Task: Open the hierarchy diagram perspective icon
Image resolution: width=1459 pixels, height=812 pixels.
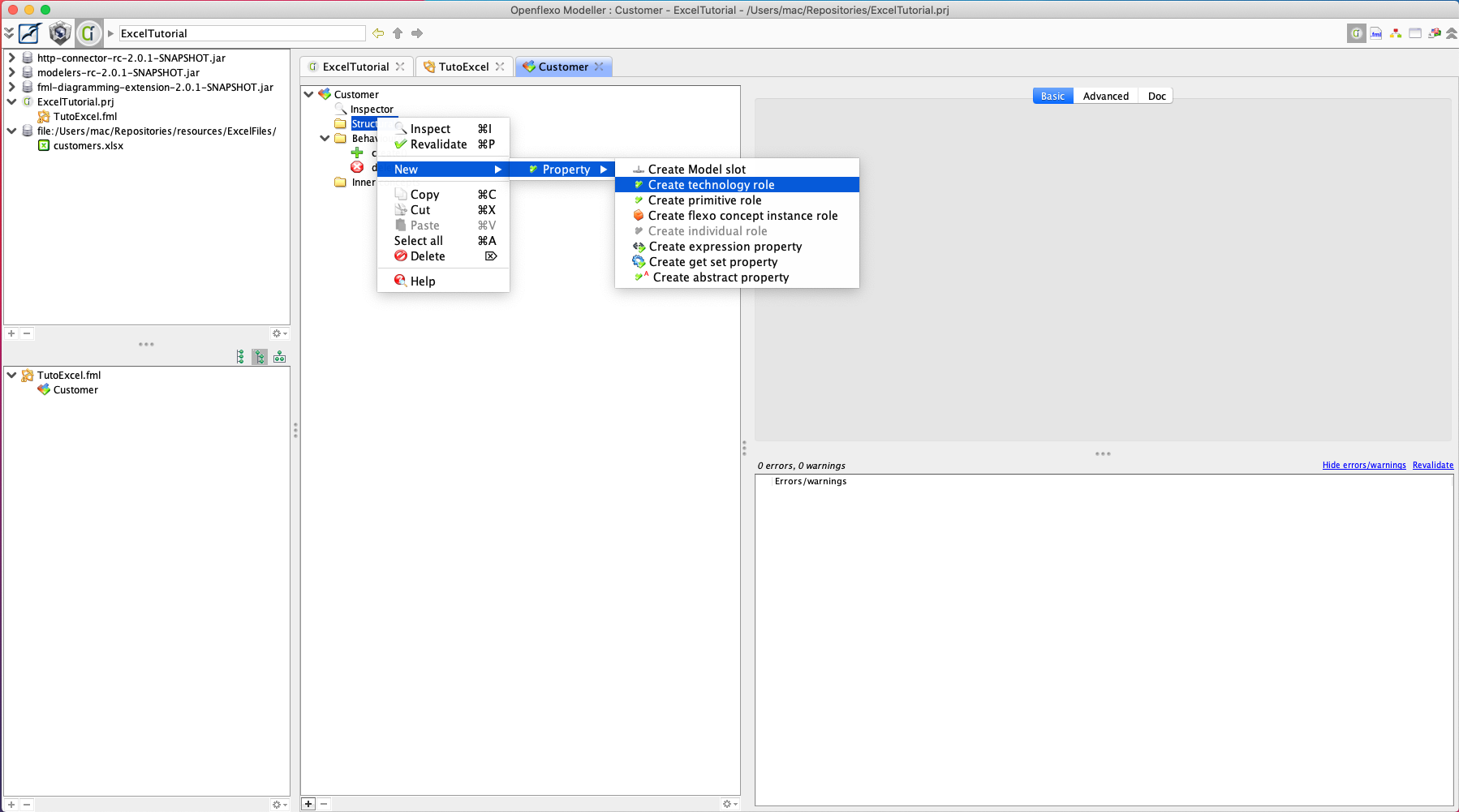Action: [1396, 33]
